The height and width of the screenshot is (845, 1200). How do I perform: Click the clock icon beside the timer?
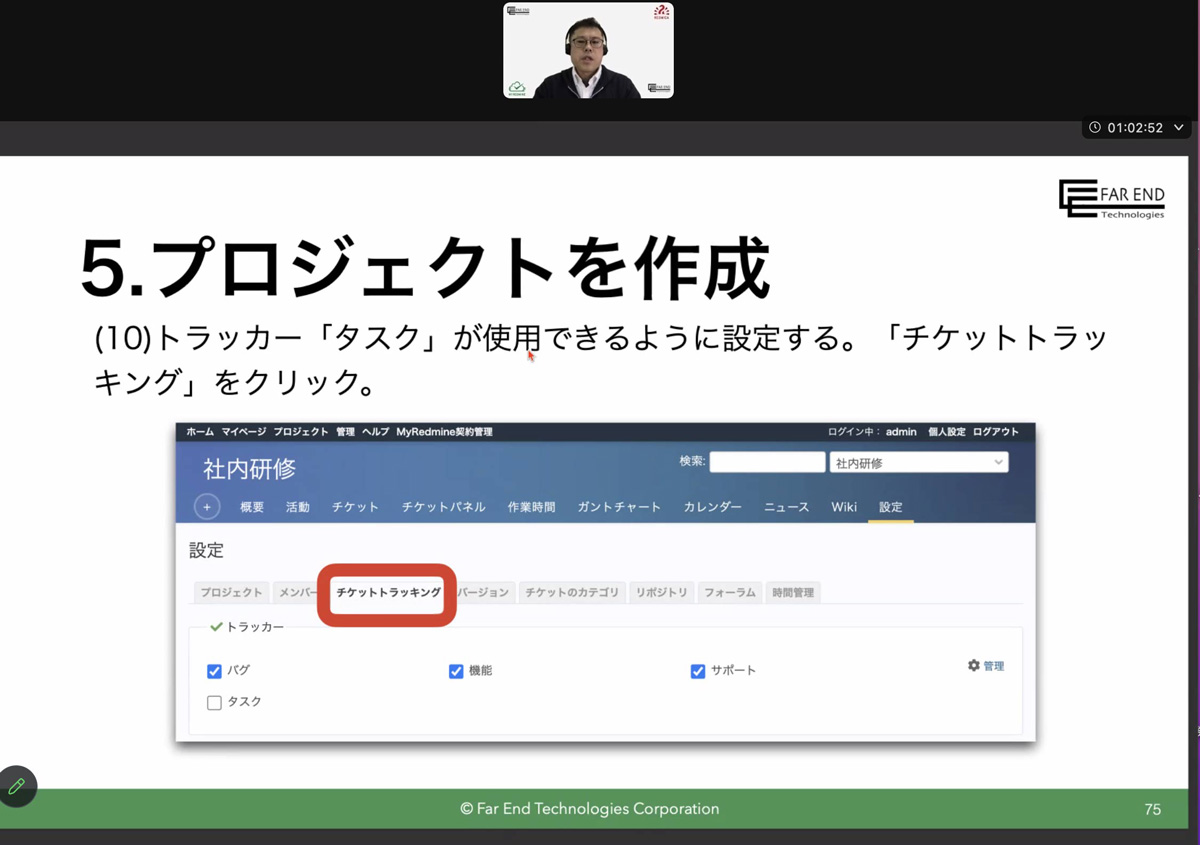pos(1095,128)
